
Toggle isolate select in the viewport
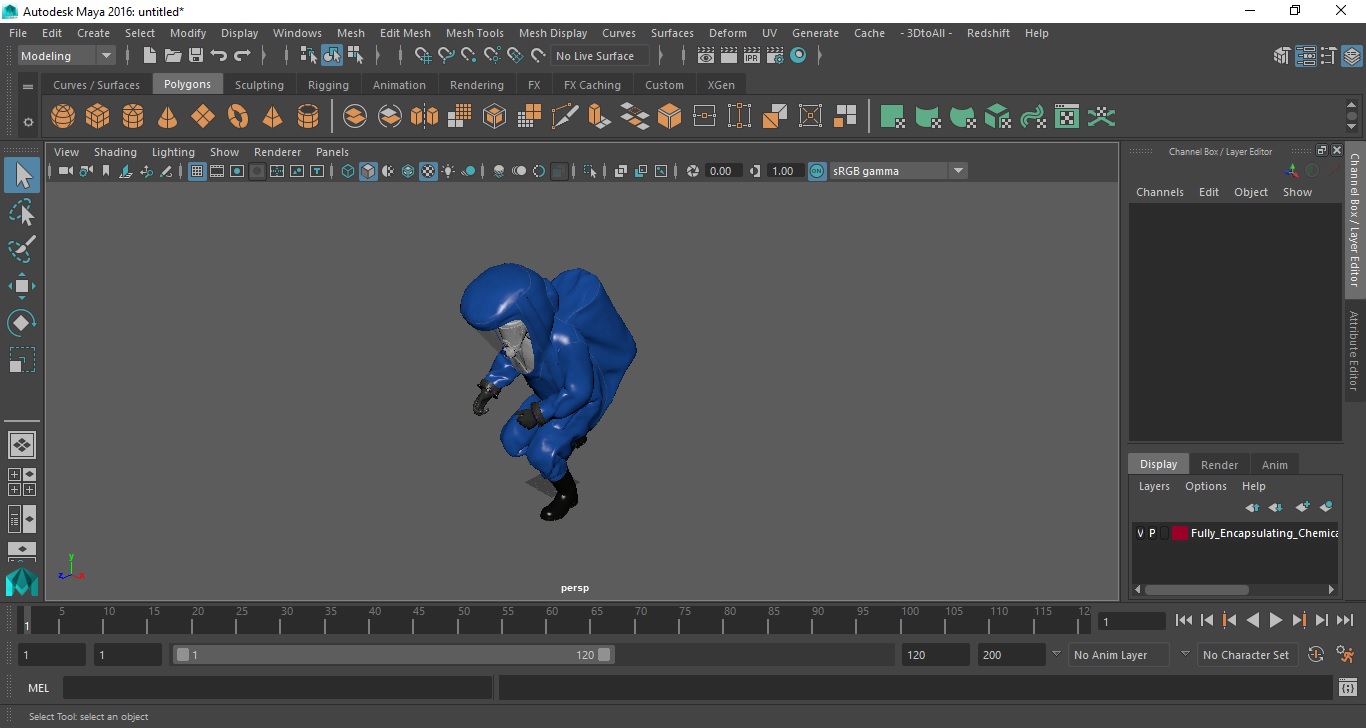coord(591,172)
